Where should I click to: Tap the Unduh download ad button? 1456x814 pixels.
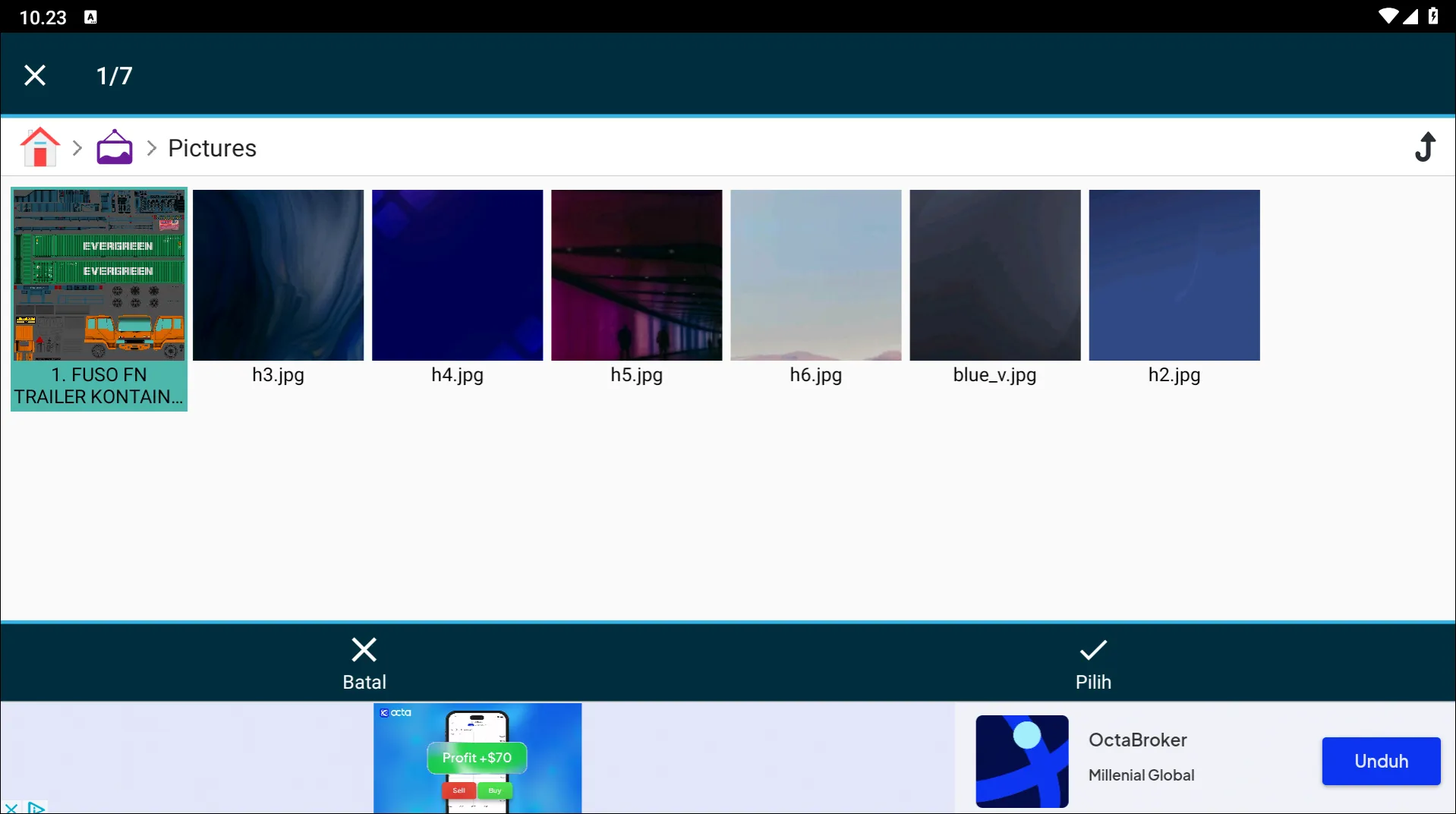(1380, 761)
